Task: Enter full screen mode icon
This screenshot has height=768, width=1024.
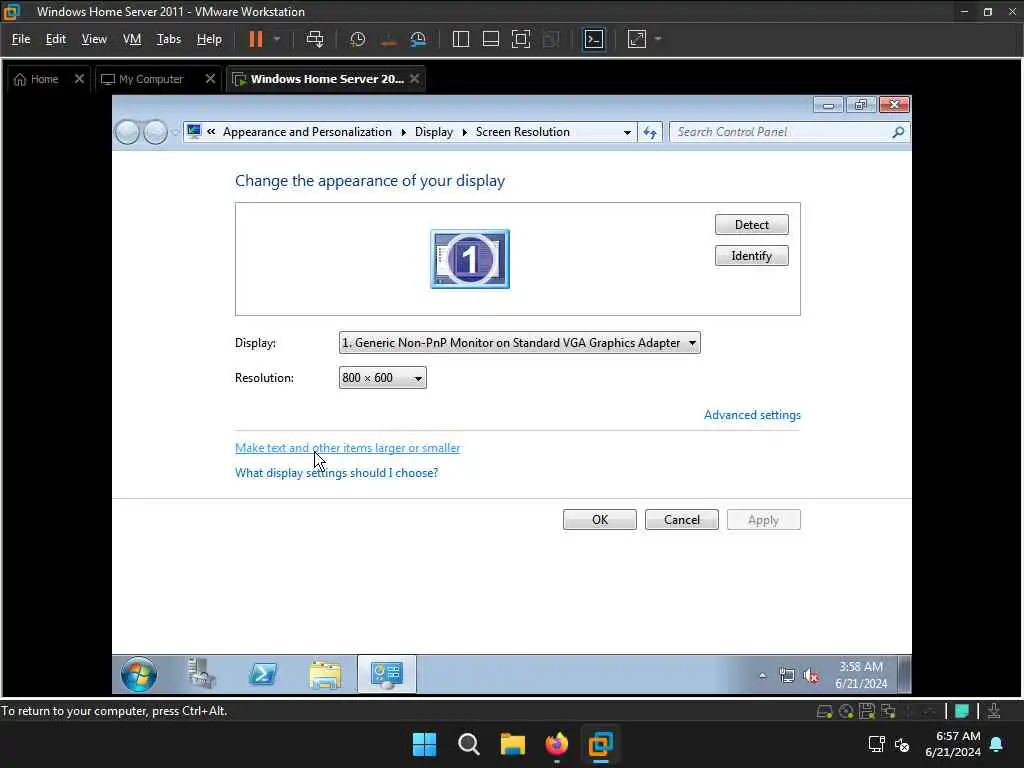Action: coord(520,39)
